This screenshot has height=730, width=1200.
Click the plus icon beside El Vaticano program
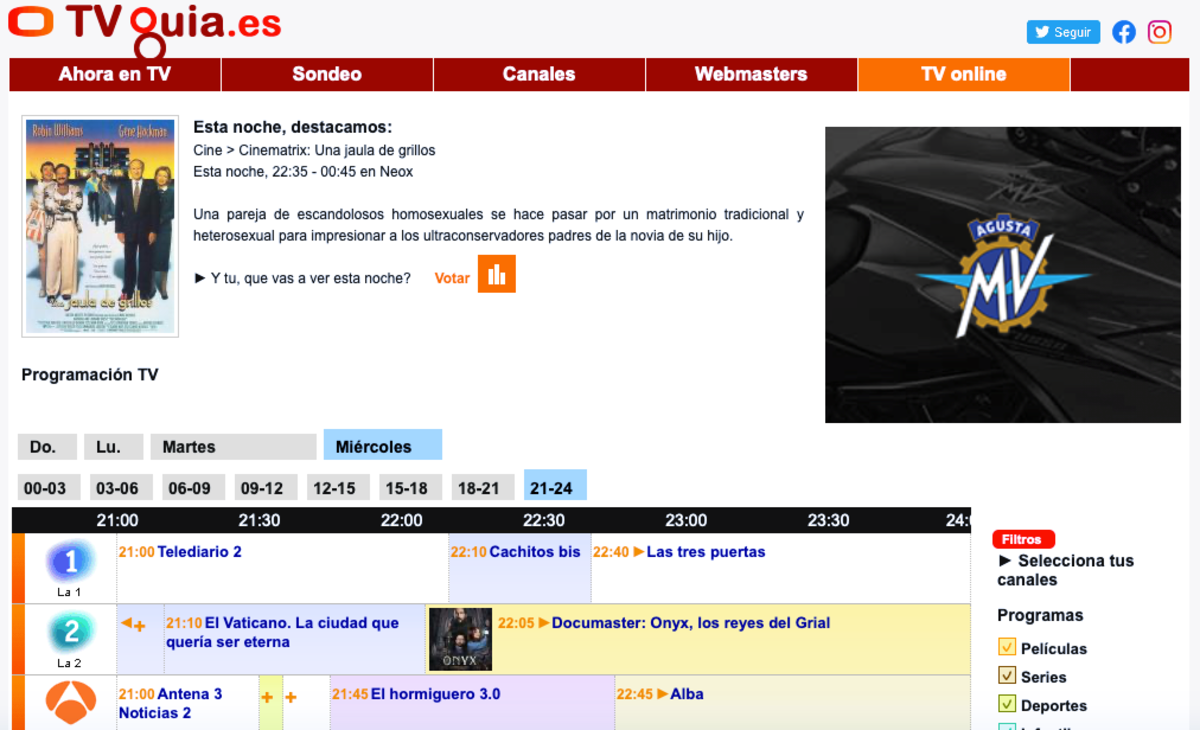(139, 625)
